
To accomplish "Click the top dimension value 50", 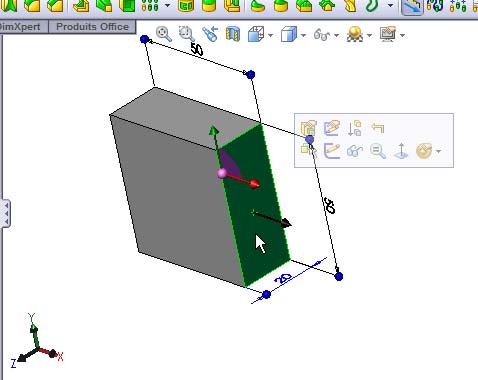I will [x=197, y=49].
